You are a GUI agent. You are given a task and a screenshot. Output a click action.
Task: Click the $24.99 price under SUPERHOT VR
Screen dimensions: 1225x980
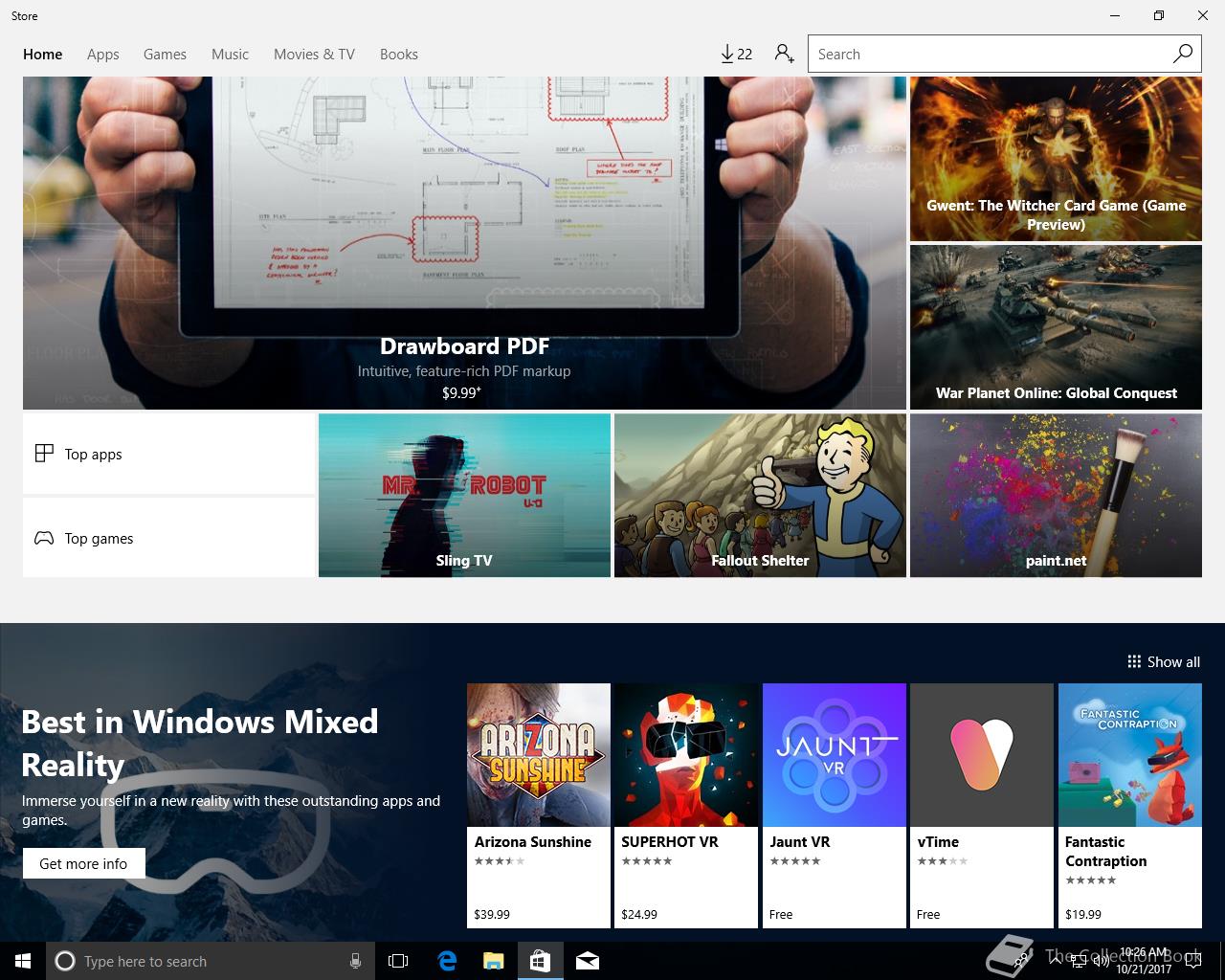click(639, 914)
